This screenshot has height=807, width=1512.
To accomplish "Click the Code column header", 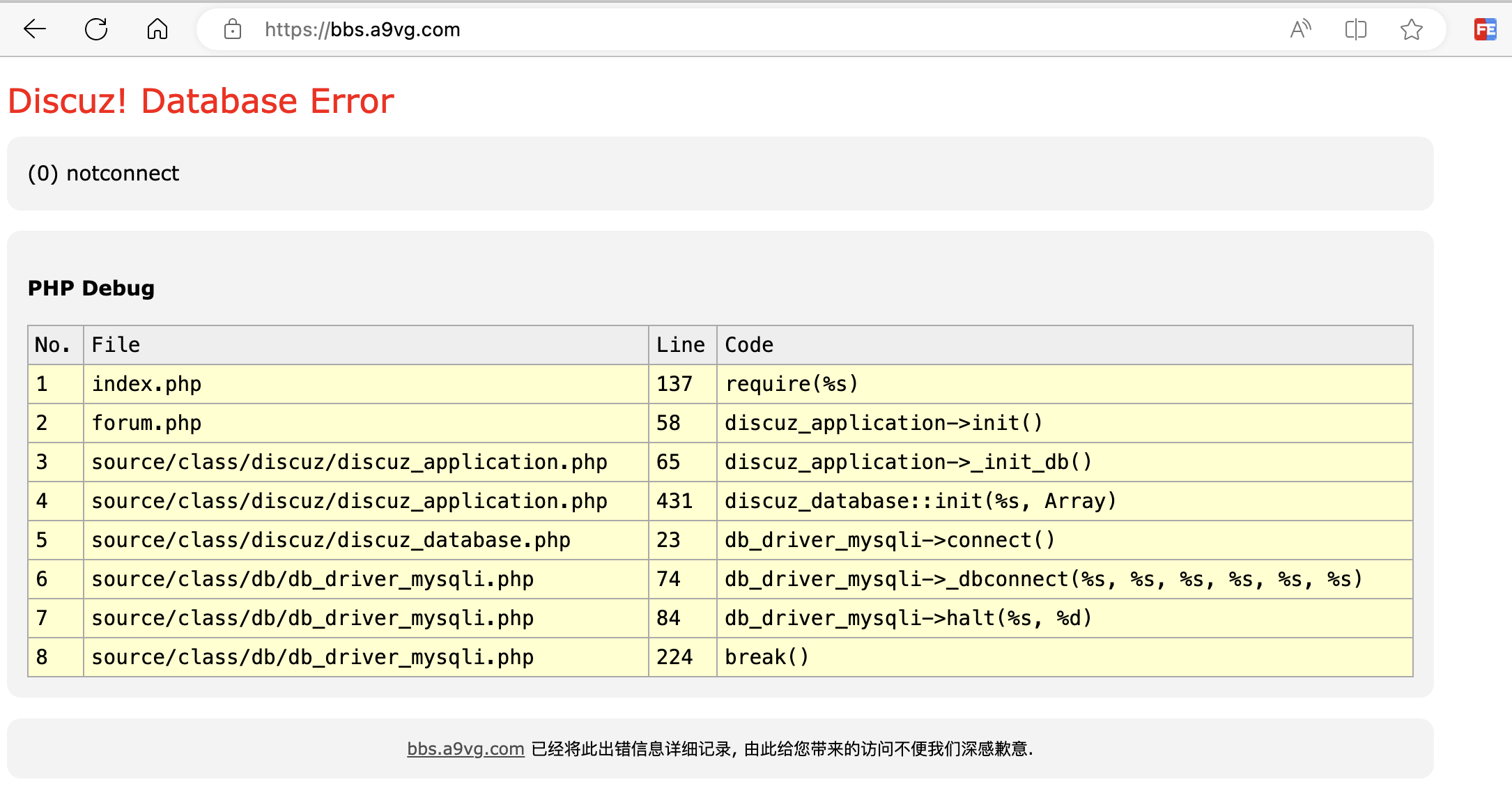I will pos(1065,345).
